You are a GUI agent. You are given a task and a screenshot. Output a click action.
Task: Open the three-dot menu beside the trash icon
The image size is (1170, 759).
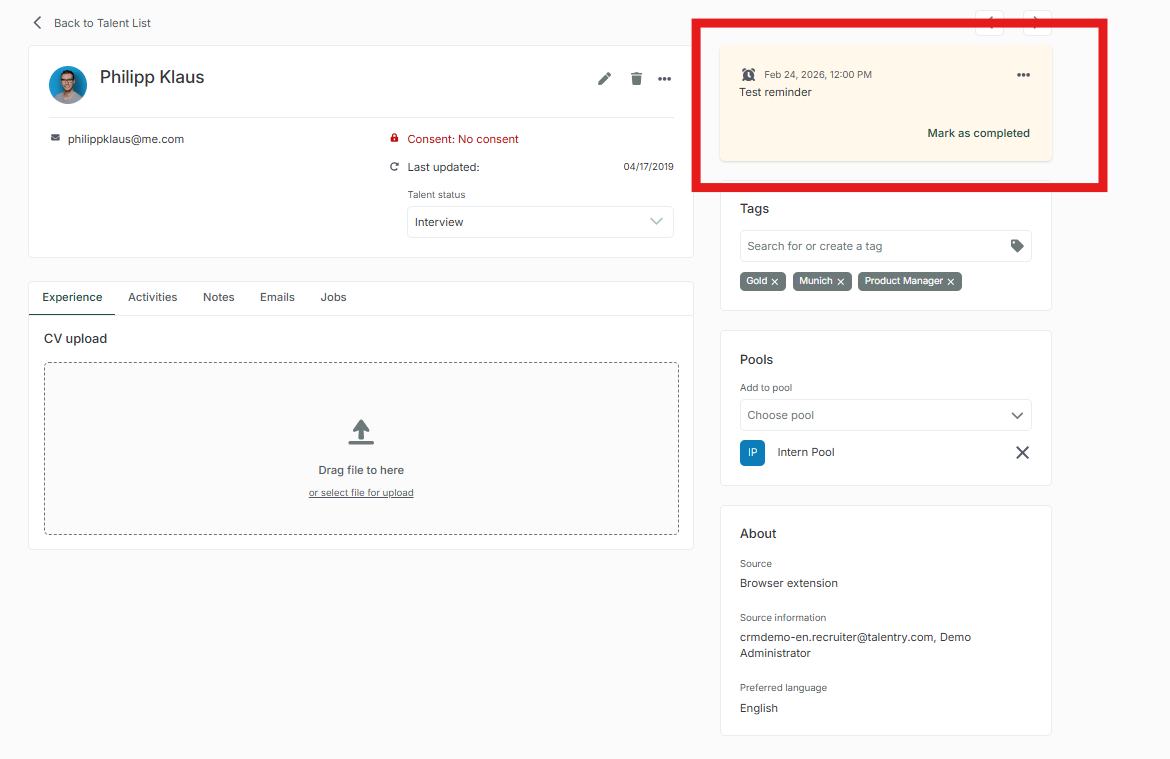664,79
